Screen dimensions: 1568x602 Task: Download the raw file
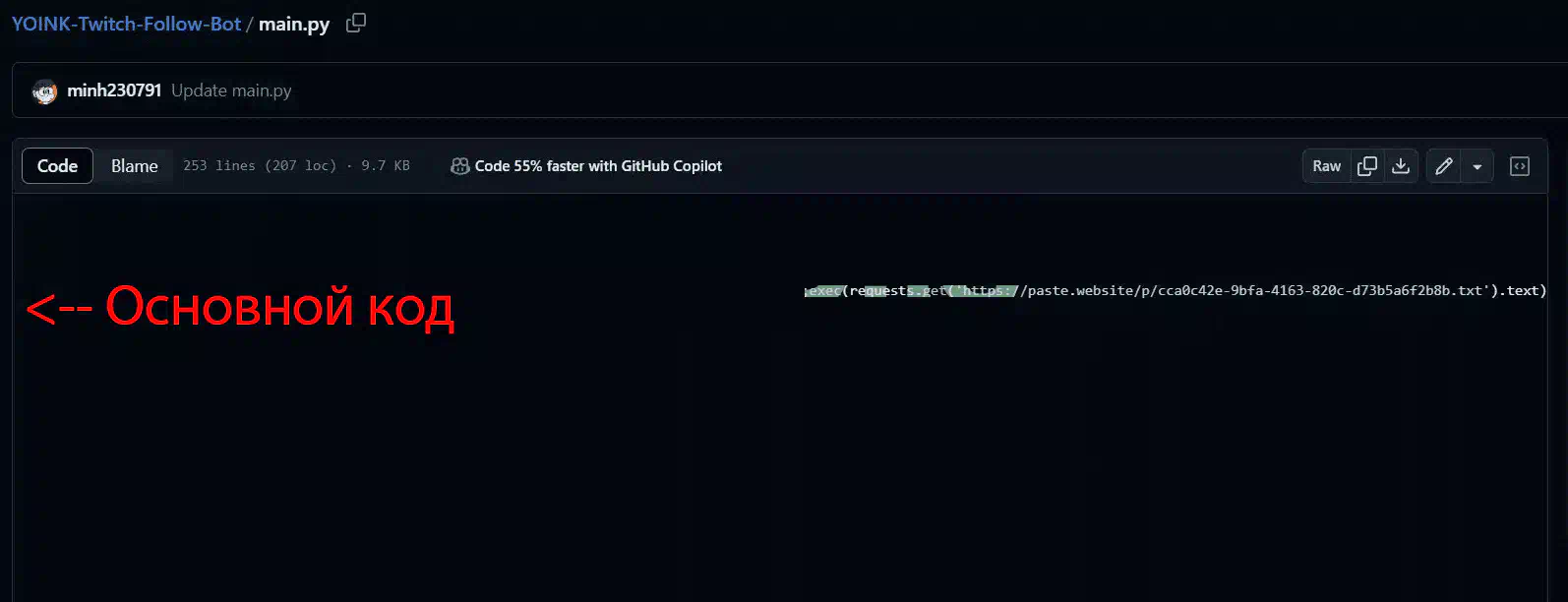[1401, 166]
